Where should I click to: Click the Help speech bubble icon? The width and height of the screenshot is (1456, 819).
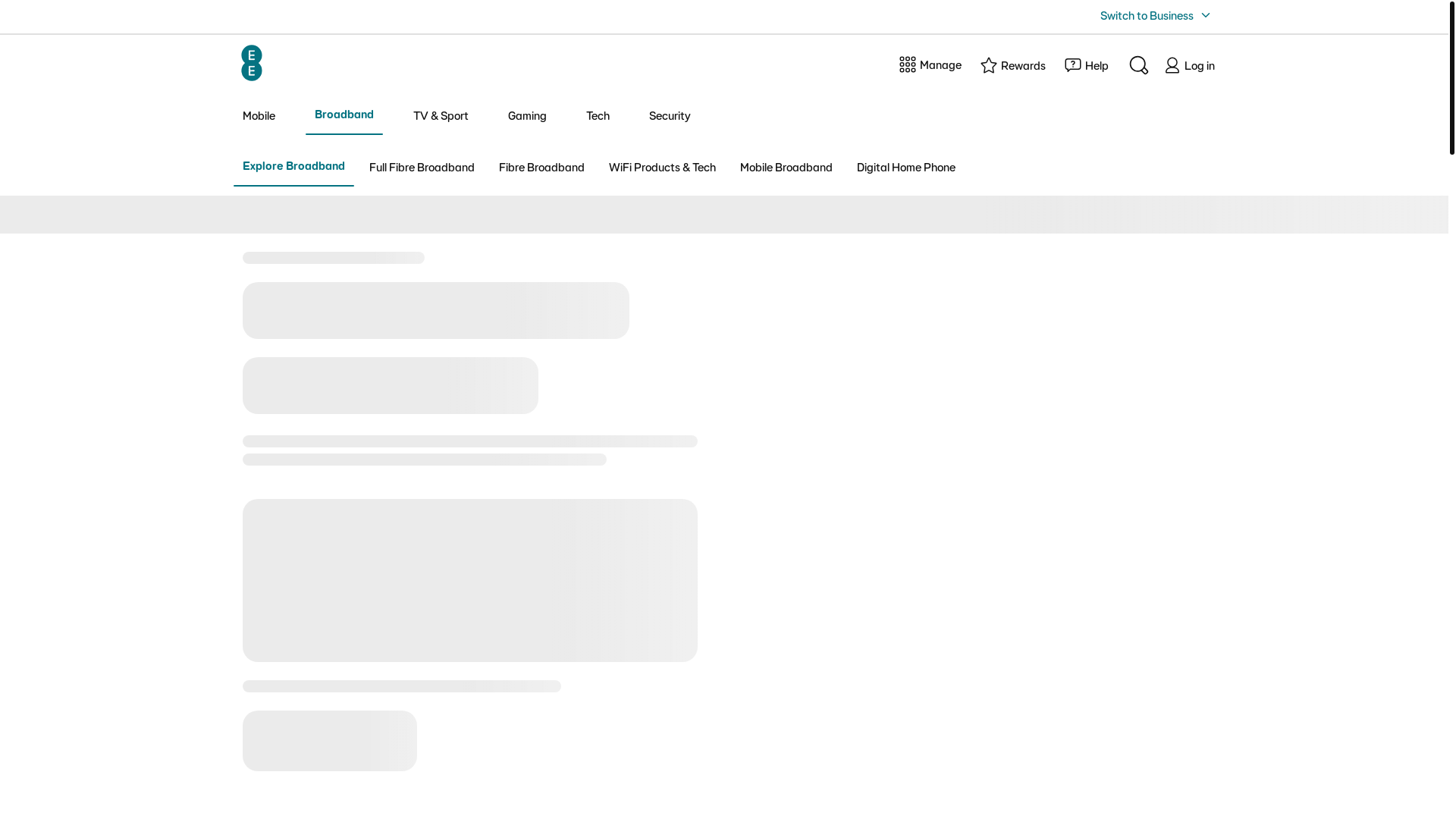click(x=1073, y=65)
